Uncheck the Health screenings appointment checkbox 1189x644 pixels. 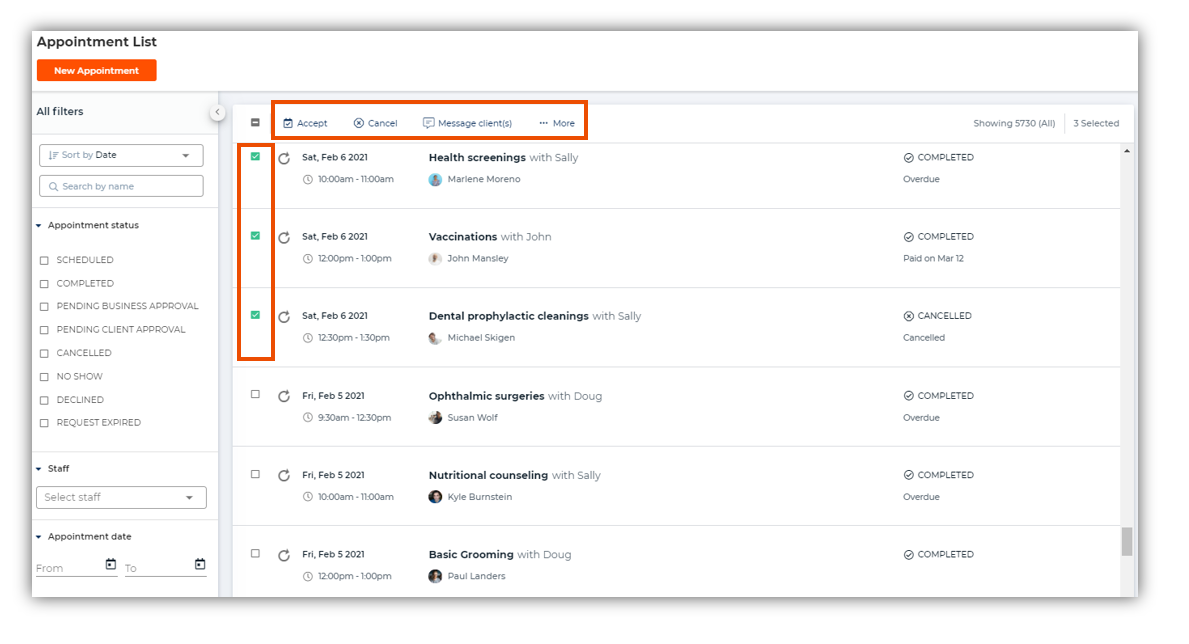[x=256, y=156]
